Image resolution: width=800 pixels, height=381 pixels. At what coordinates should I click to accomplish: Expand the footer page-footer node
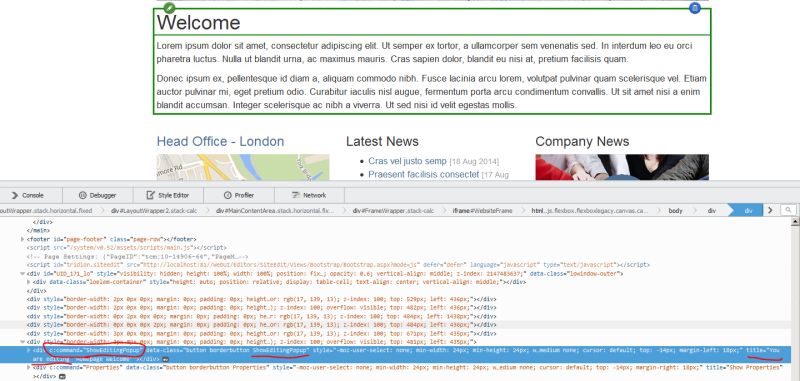pyautogui.click(x=22, y=239)
